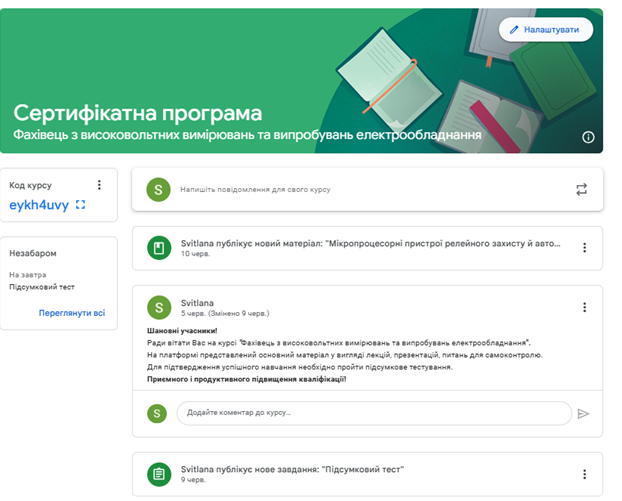Click the course code eykh4uvy
This screenshot has width=622, height=501.
39,205
